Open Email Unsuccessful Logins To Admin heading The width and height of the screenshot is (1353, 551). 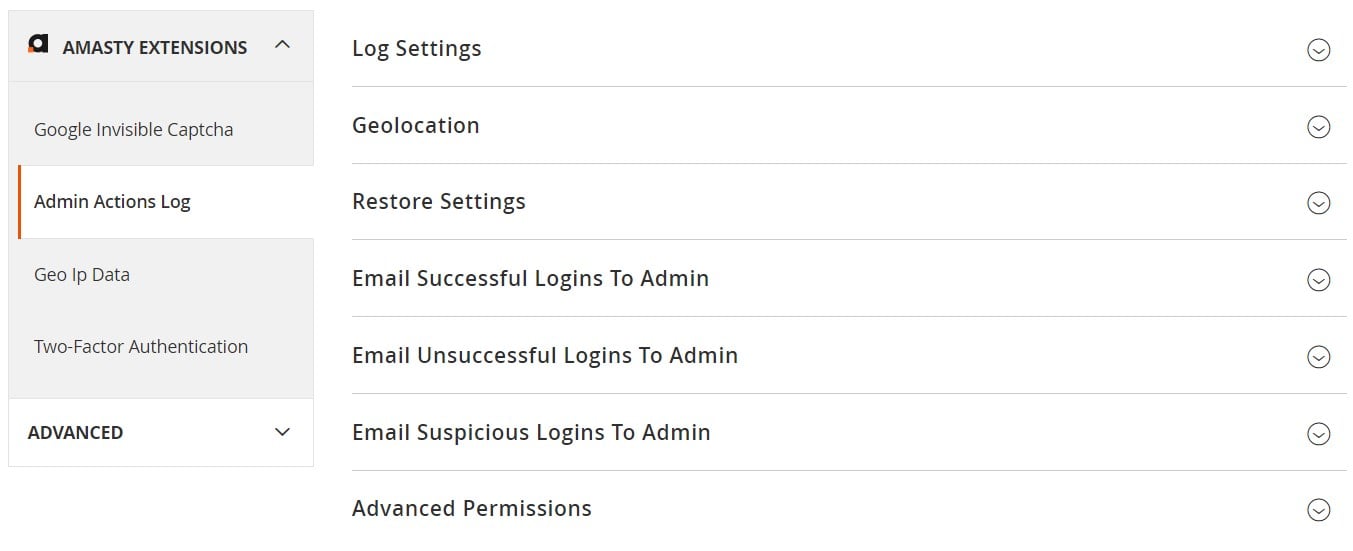(x=545, y=356)
